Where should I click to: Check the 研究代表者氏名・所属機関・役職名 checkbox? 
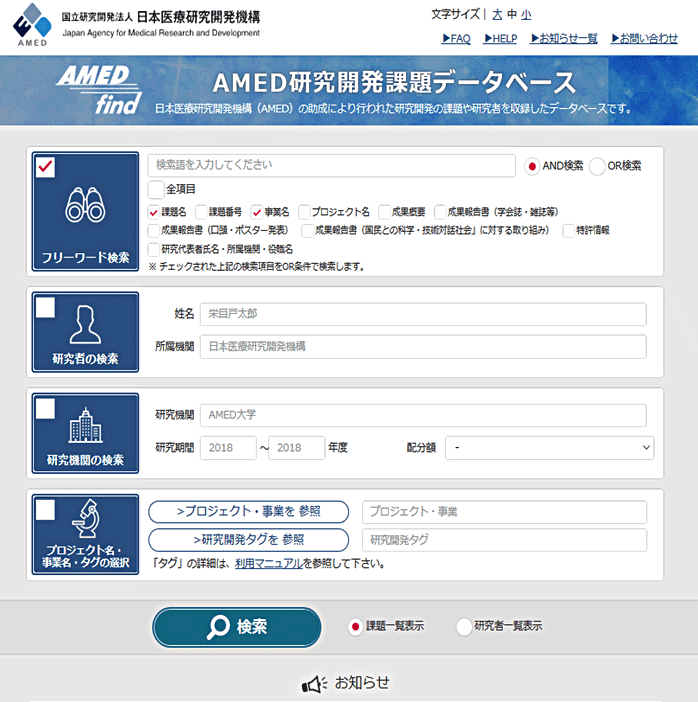click(x=154, y=249)
